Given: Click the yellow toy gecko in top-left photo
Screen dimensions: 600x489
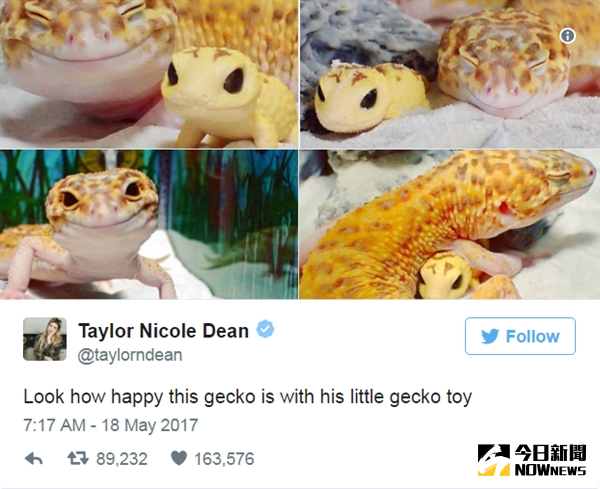Looking at the screenshot, I should tap(228, 98).
